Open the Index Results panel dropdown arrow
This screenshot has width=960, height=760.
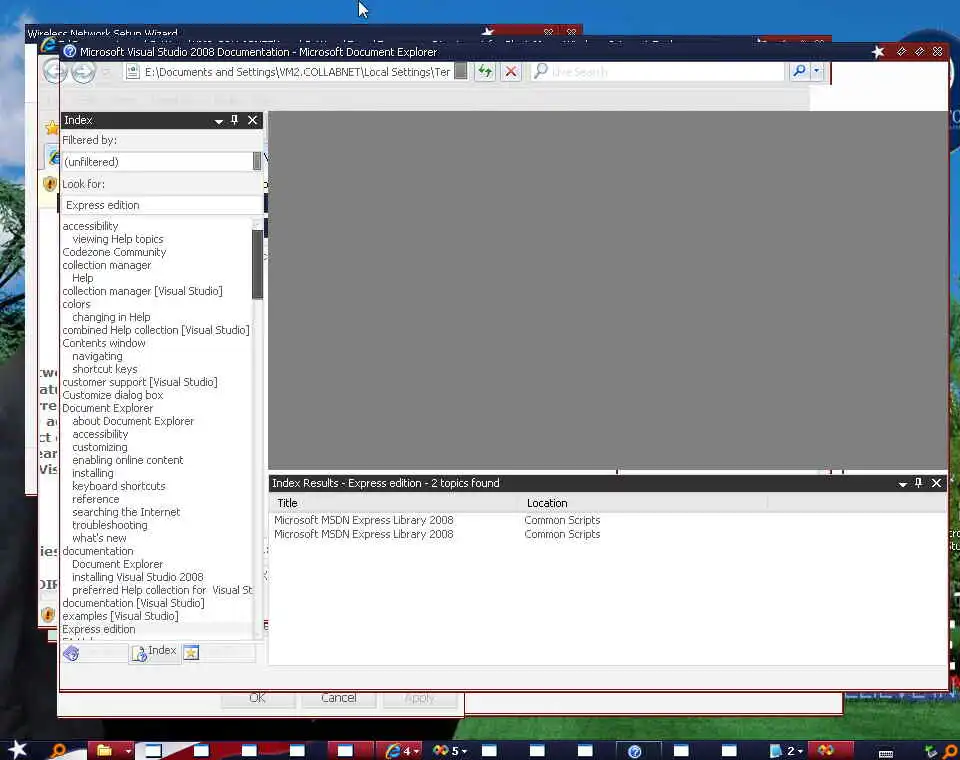tap(902, 484)
